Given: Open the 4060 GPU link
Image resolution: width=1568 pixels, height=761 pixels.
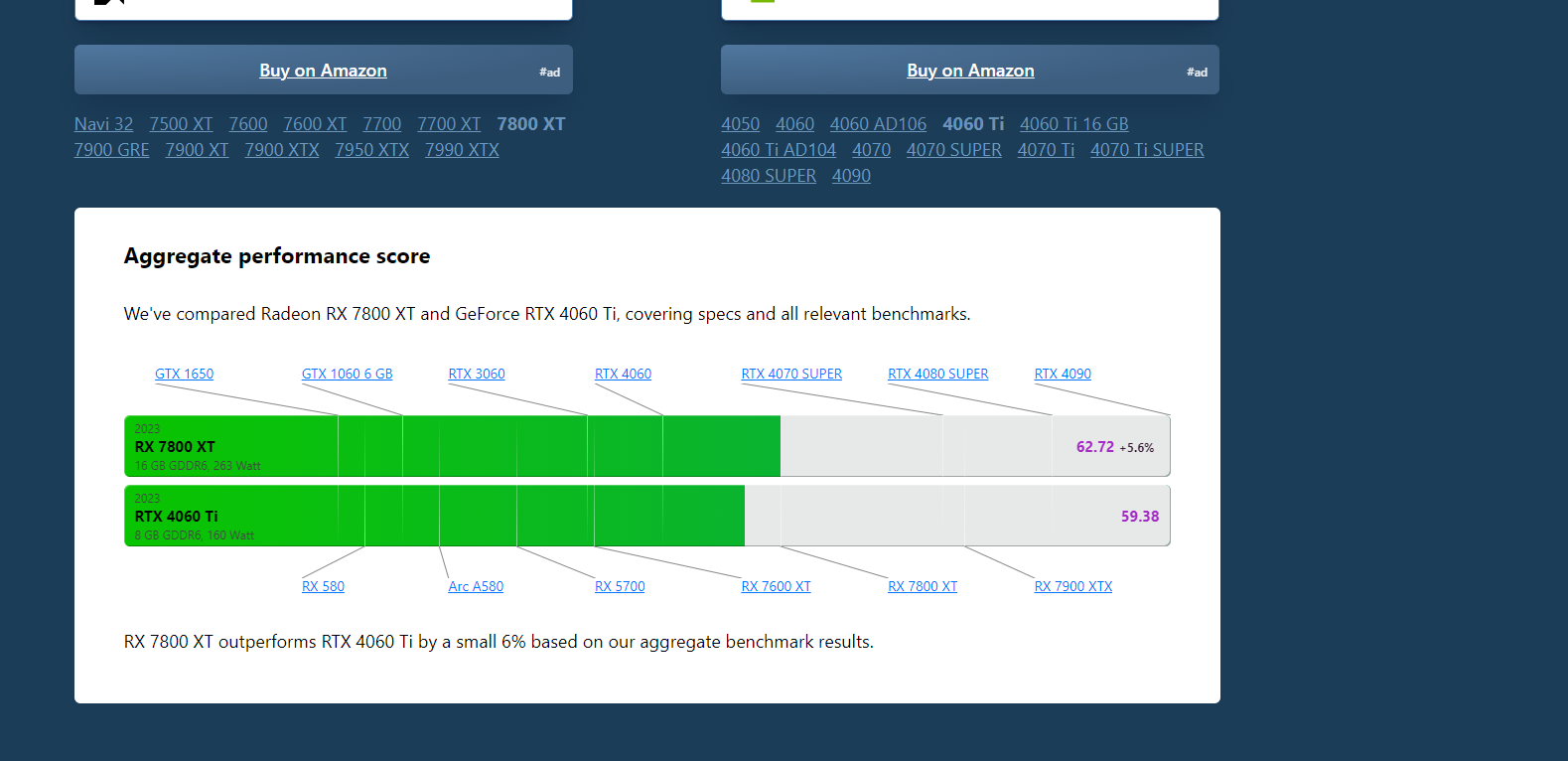Looking at the screenshot, I should 795,124.
